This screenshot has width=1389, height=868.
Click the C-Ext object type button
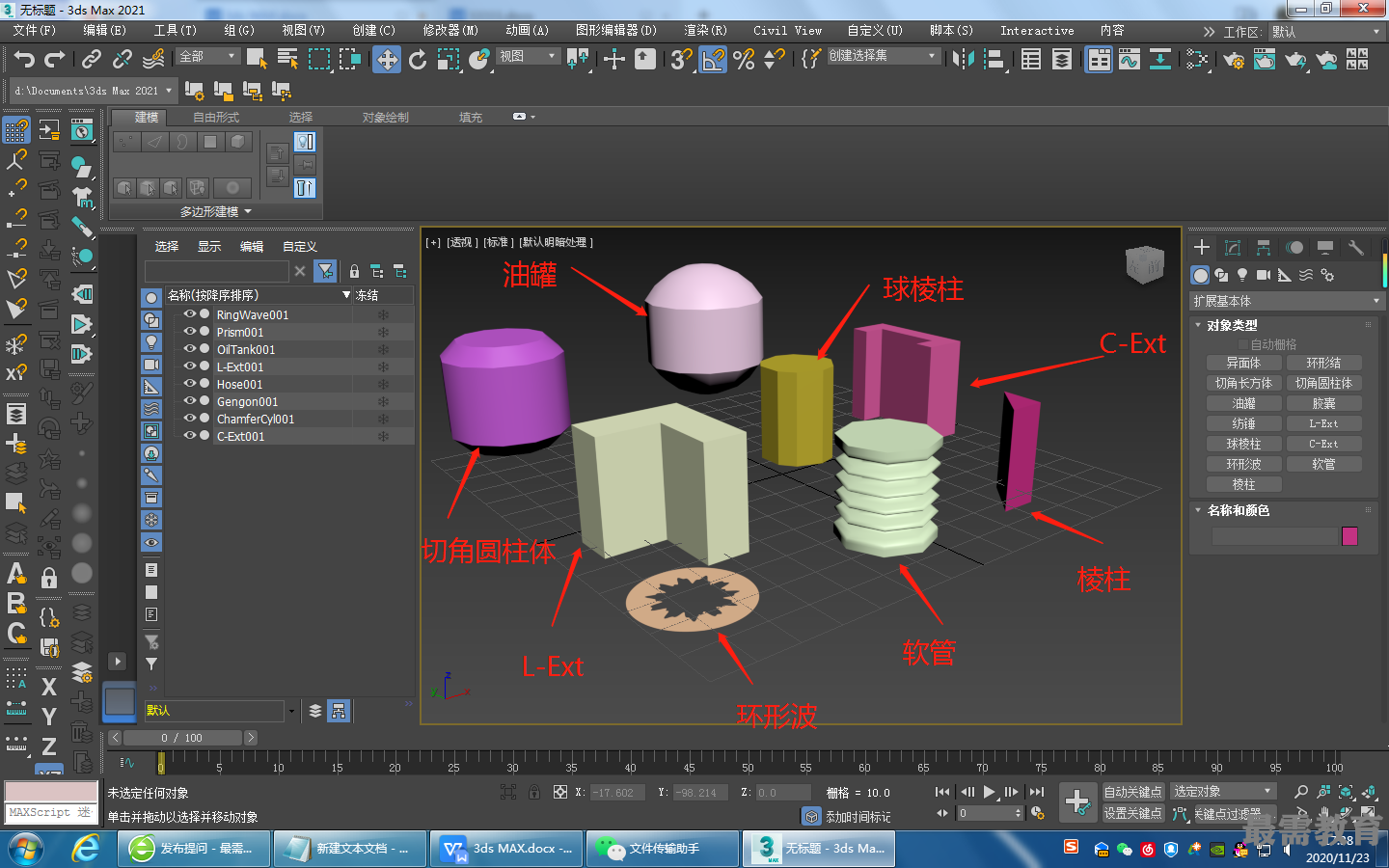tap(1323, 444)
